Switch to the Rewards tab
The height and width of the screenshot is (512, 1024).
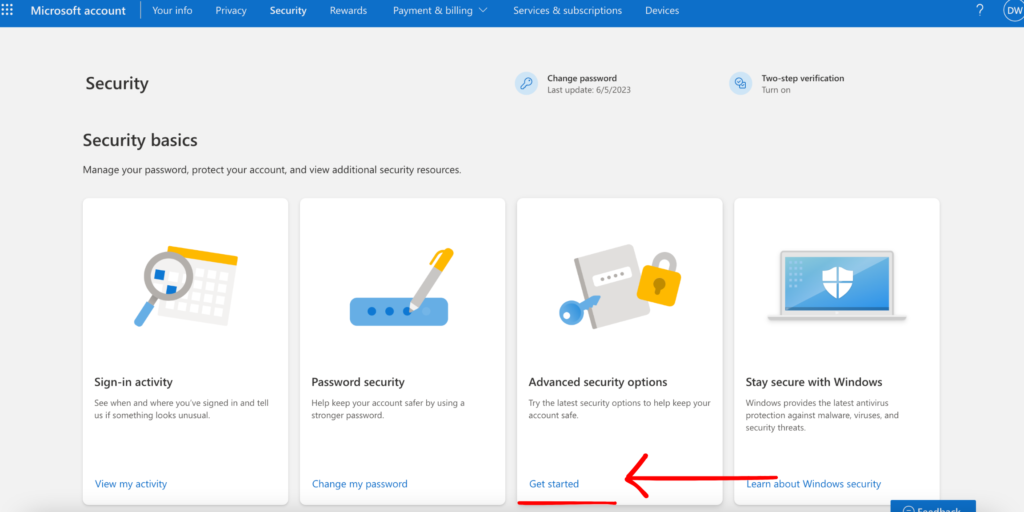point(348,11)
